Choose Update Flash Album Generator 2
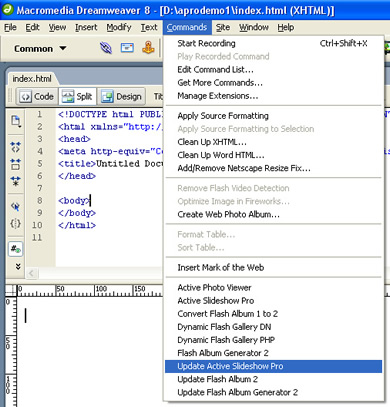Viewport: 390px width, 407px height. [273, 392]
